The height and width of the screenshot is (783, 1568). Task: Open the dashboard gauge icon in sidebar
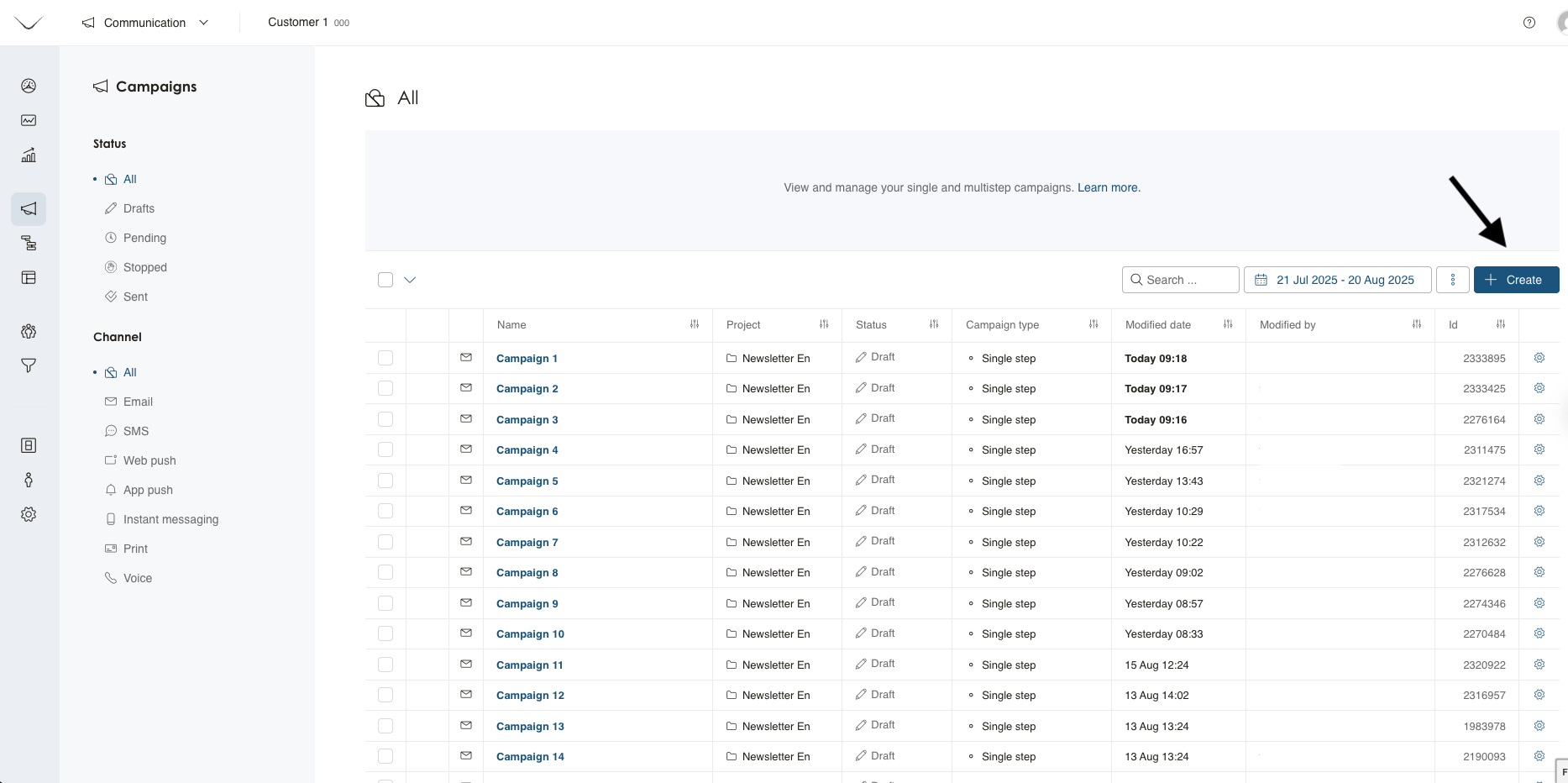coord(29,86)
